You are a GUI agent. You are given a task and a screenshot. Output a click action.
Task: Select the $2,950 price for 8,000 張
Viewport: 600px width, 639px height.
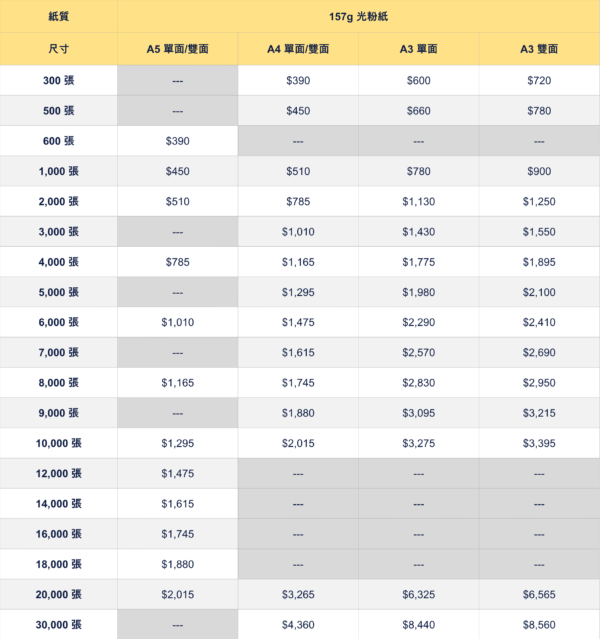pyautogui.click(x=539, y=383)
